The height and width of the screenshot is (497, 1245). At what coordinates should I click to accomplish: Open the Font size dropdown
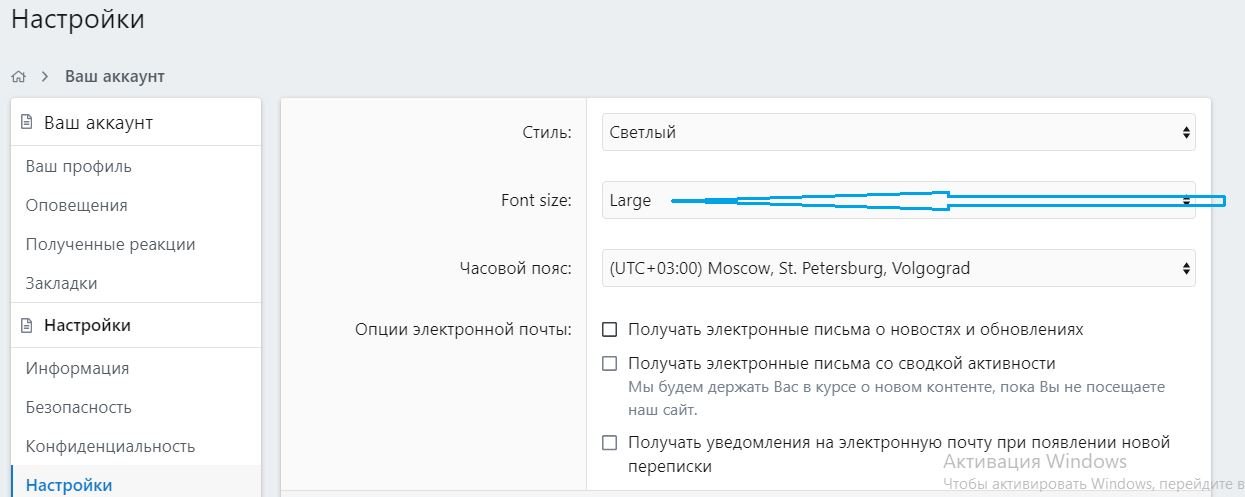tap(898, 200)
